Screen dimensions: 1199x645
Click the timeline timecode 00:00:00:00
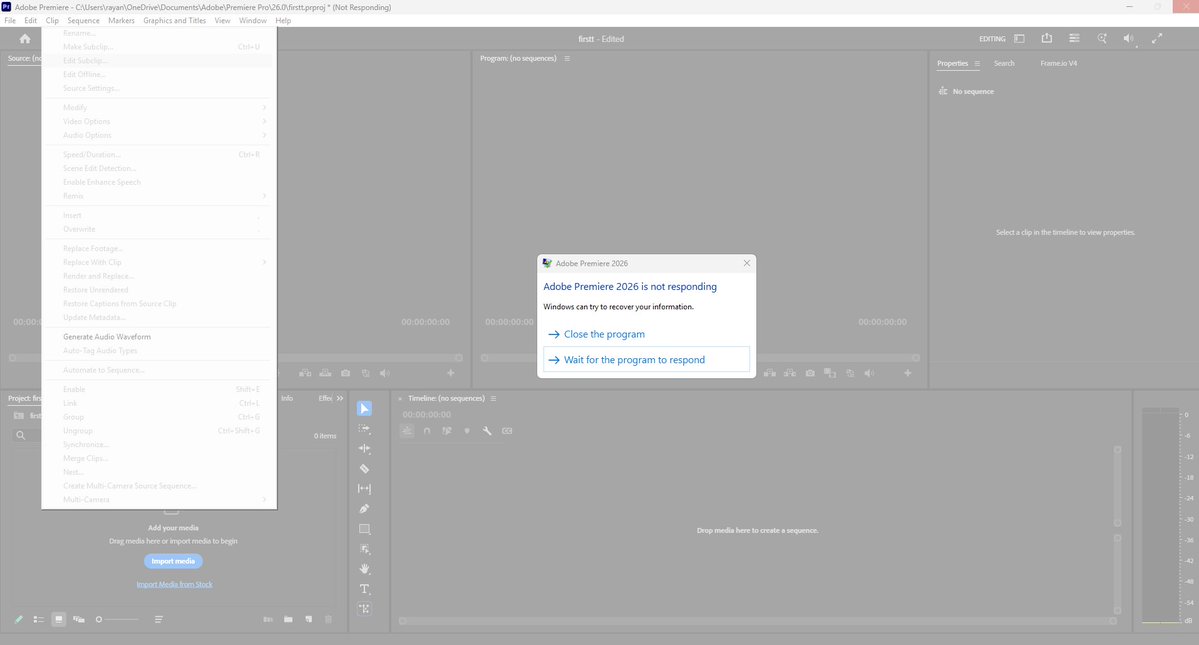pyautogui.click(x=427, y=414)
